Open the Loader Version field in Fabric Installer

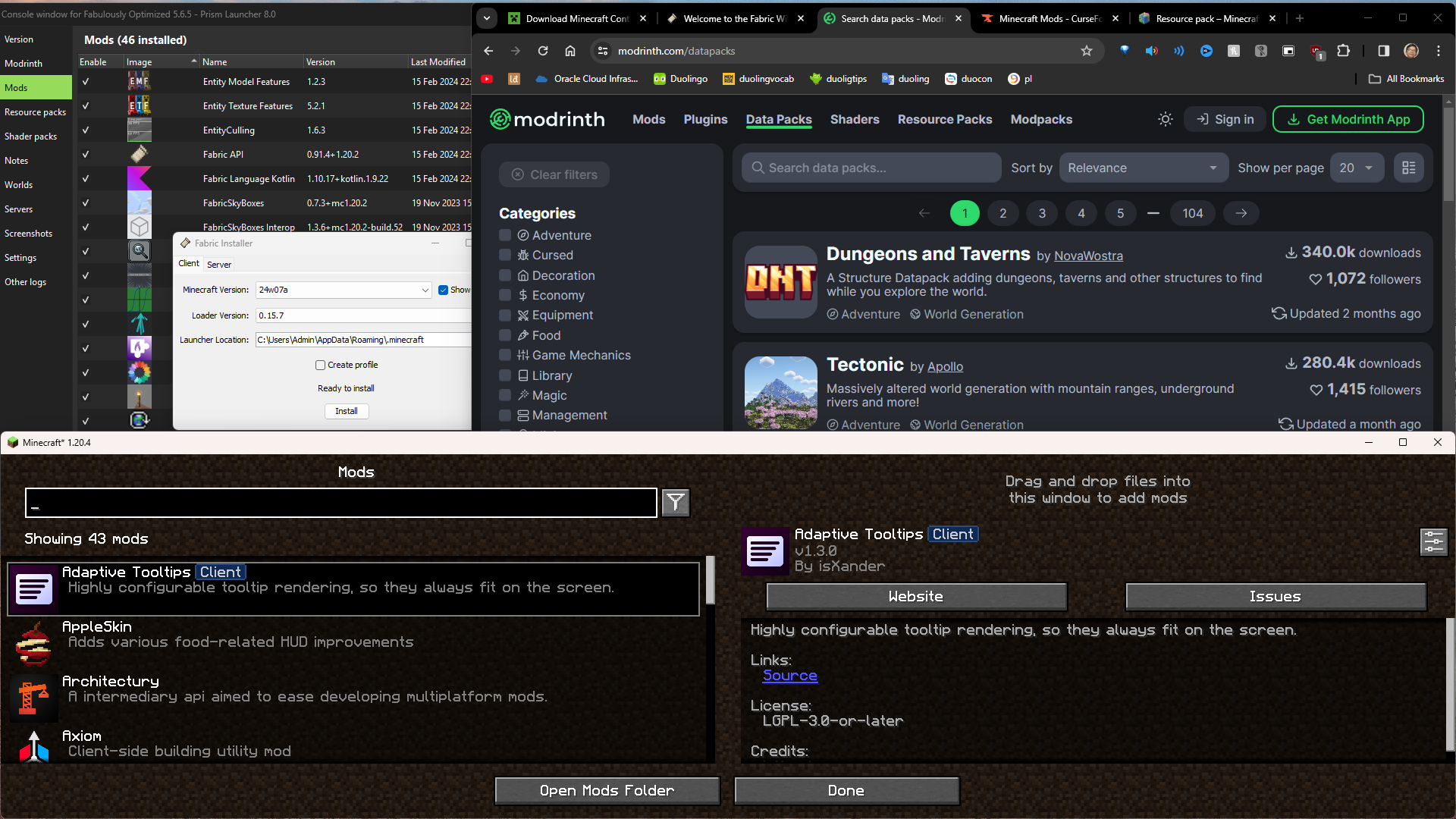[x=363, y=315]
